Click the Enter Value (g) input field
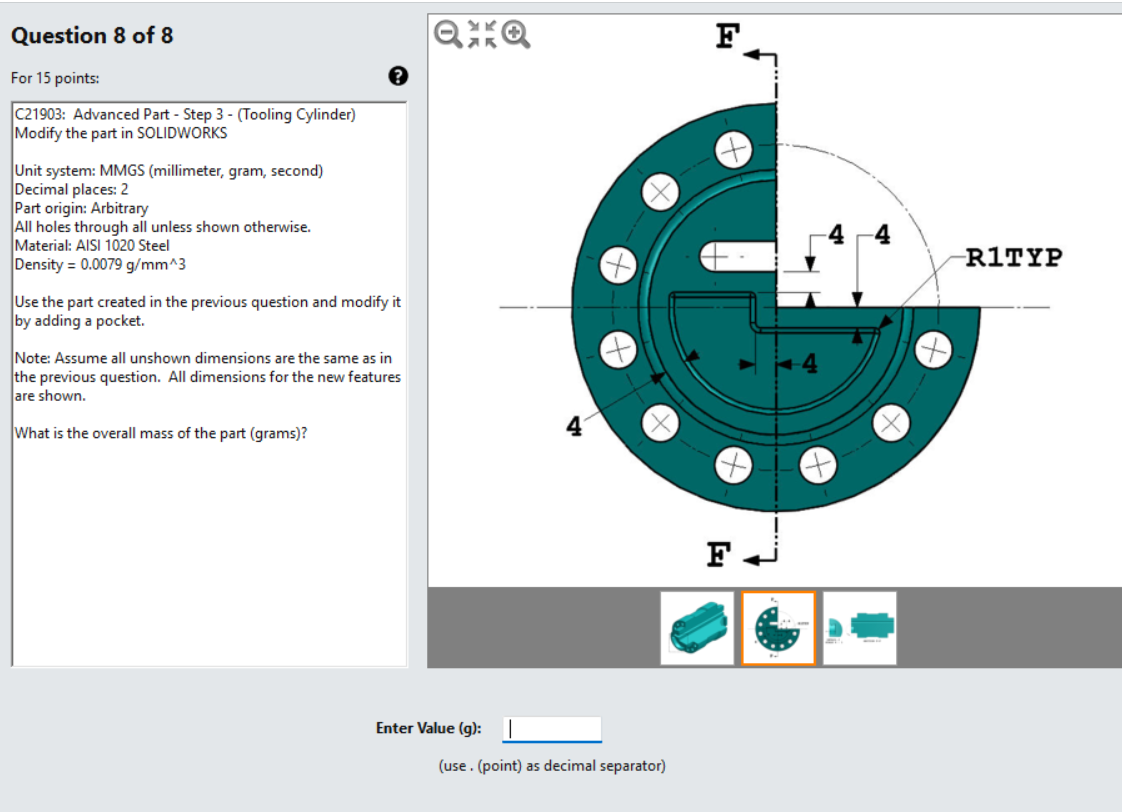The image size is (1122, 812). tap(551, 728)
